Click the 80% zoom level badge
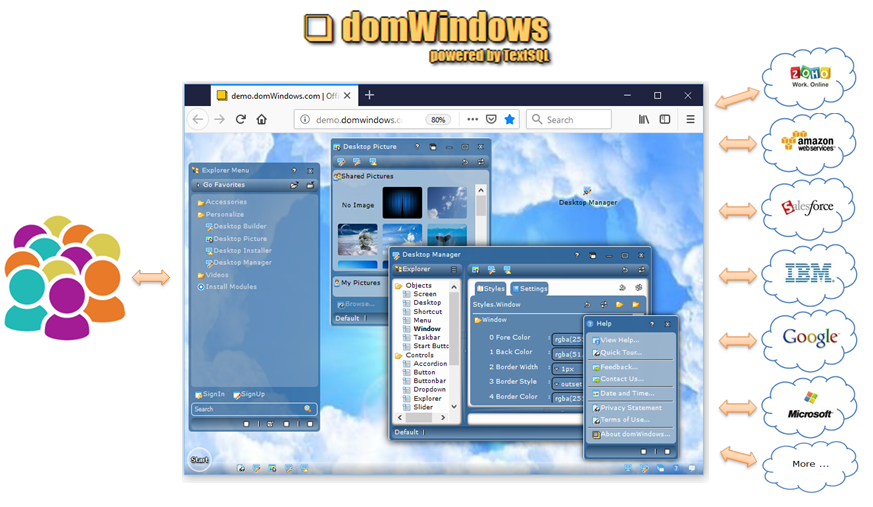The image size is (873, 507). click(438, 120)
